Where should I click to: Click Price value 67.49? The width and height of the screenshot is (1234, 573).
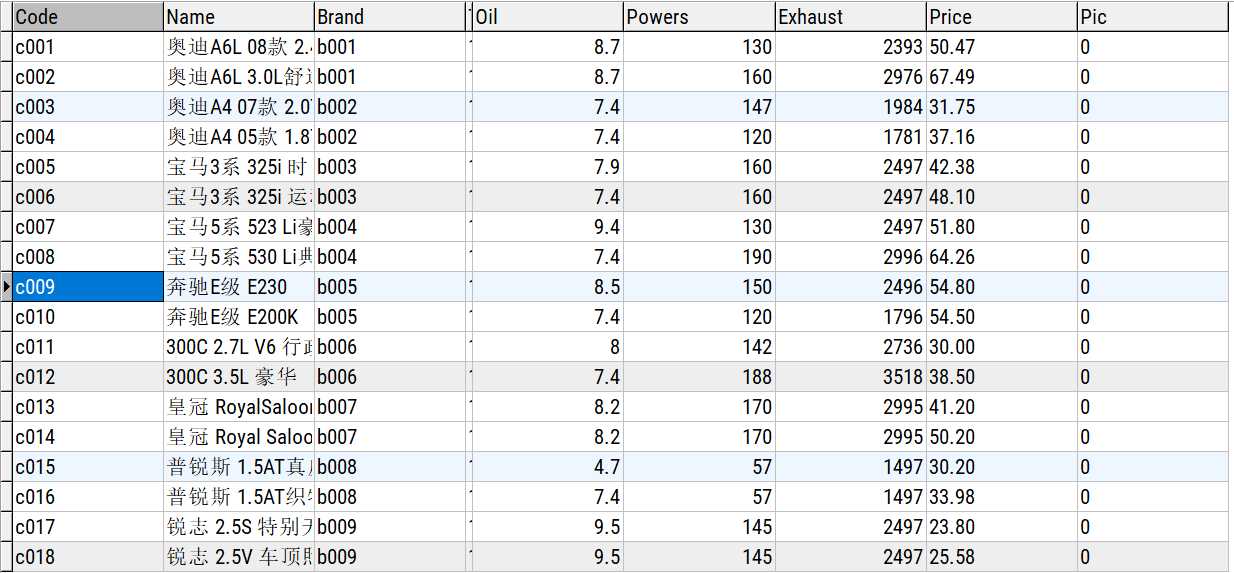1002,77
